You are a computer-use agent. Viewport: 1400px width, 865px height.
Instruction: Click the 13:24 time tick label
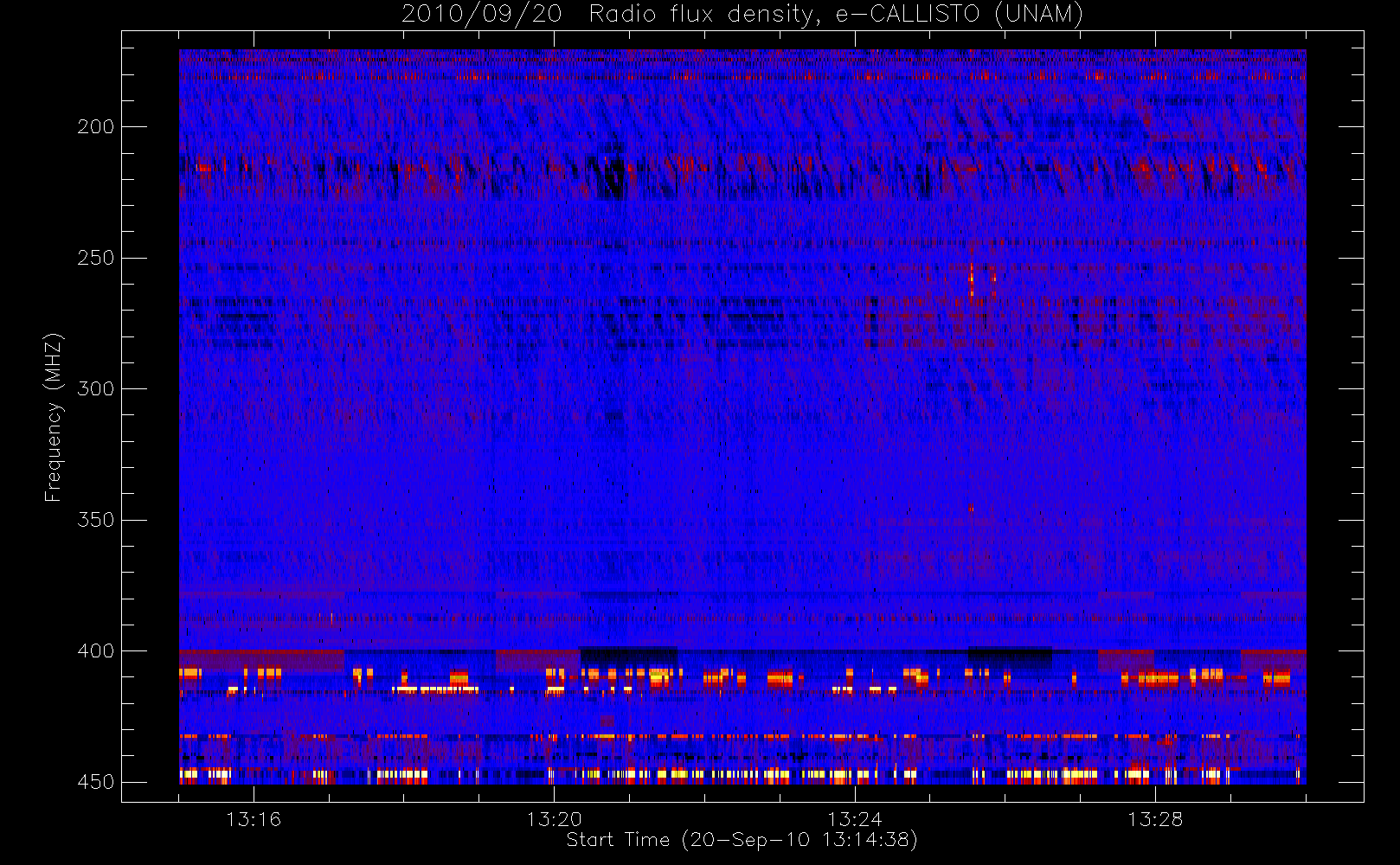(854, 819)
